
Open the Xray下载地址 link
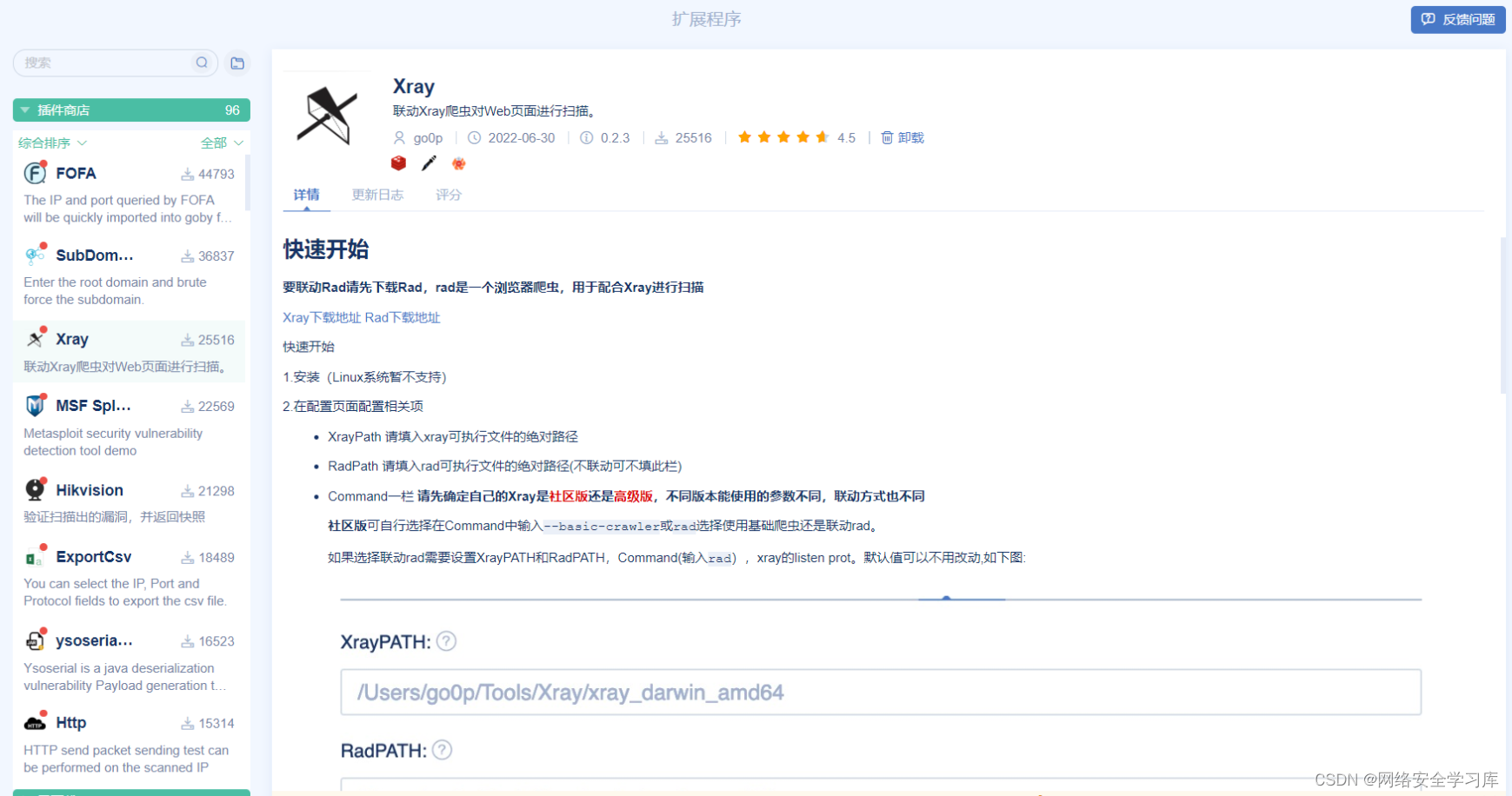[x=322, y=317]
